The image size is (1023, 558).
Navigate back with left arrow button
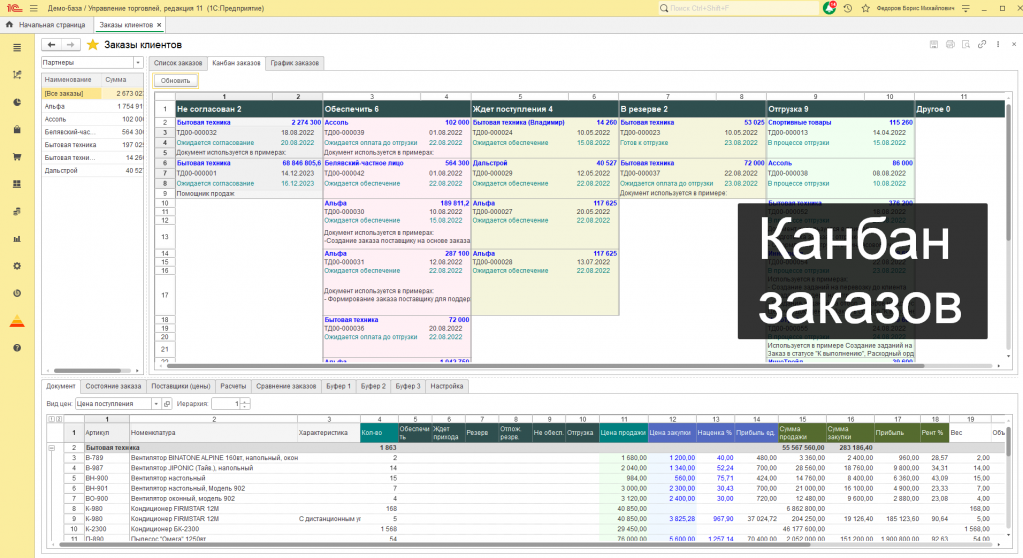tap(51, 44)
